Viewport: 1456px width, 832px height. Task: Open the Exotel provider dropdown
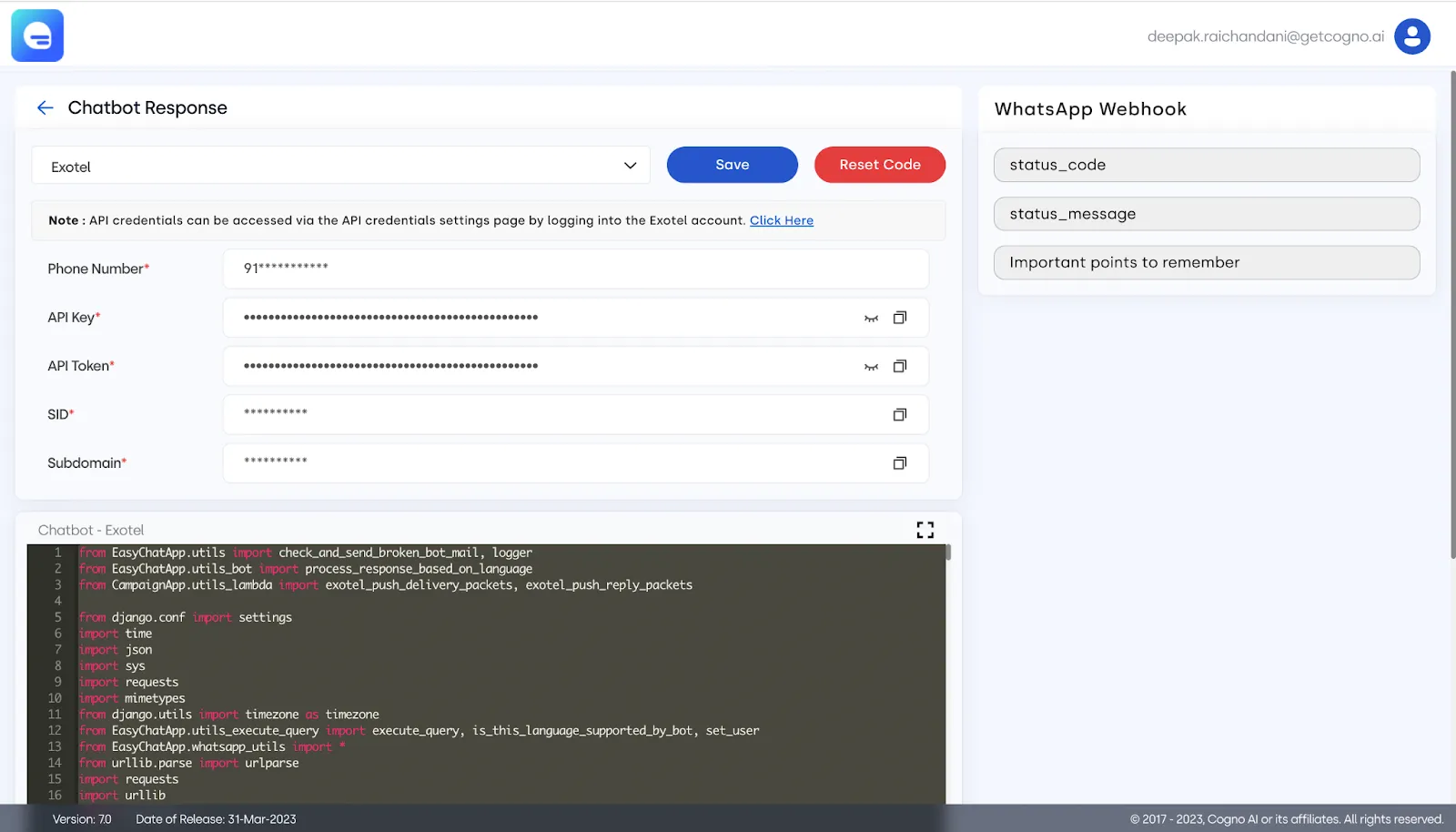point(341,166)
